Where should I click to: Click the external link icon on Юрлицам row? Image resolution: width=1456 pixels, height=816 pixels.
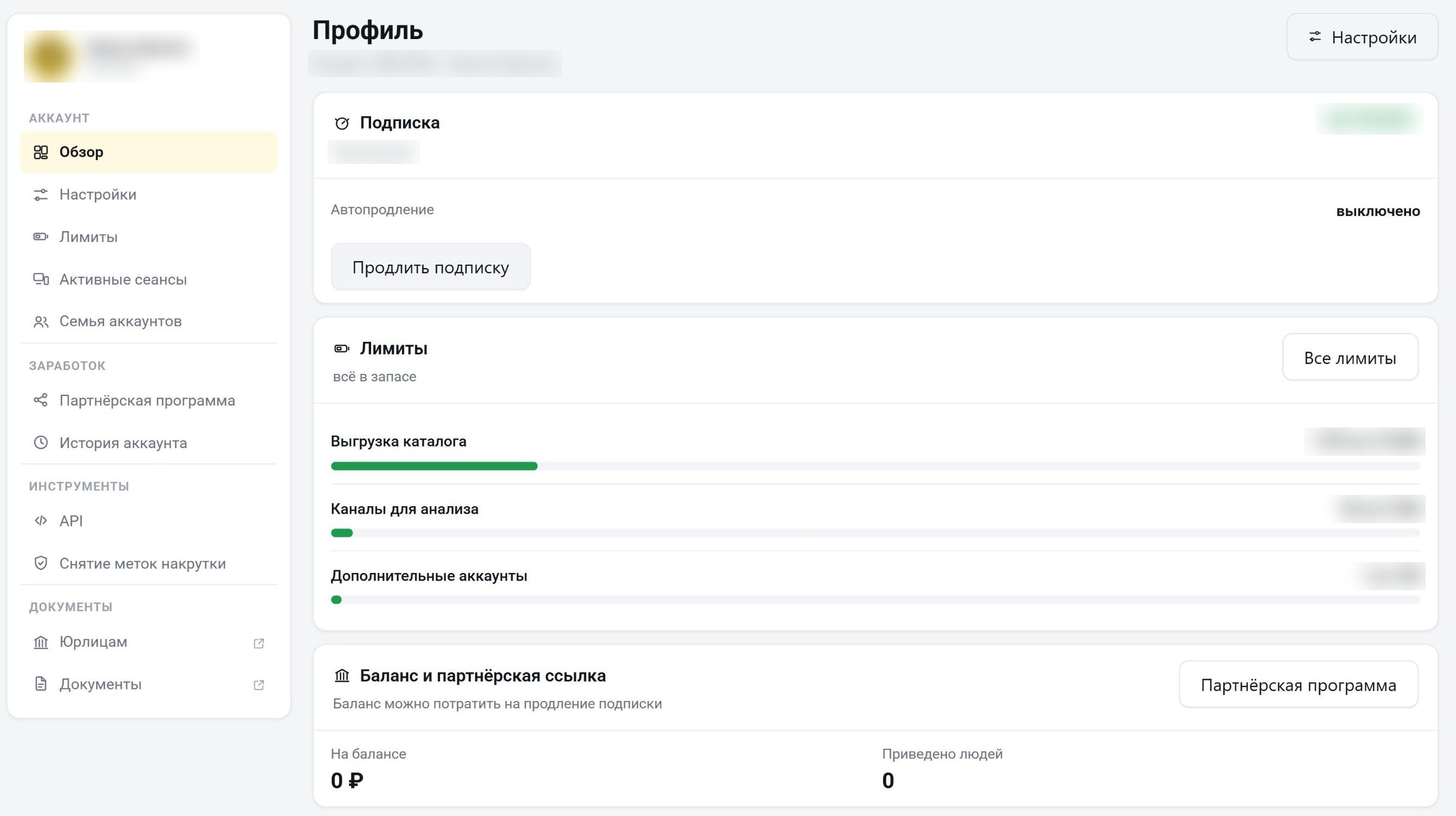(x=259, y=643)
